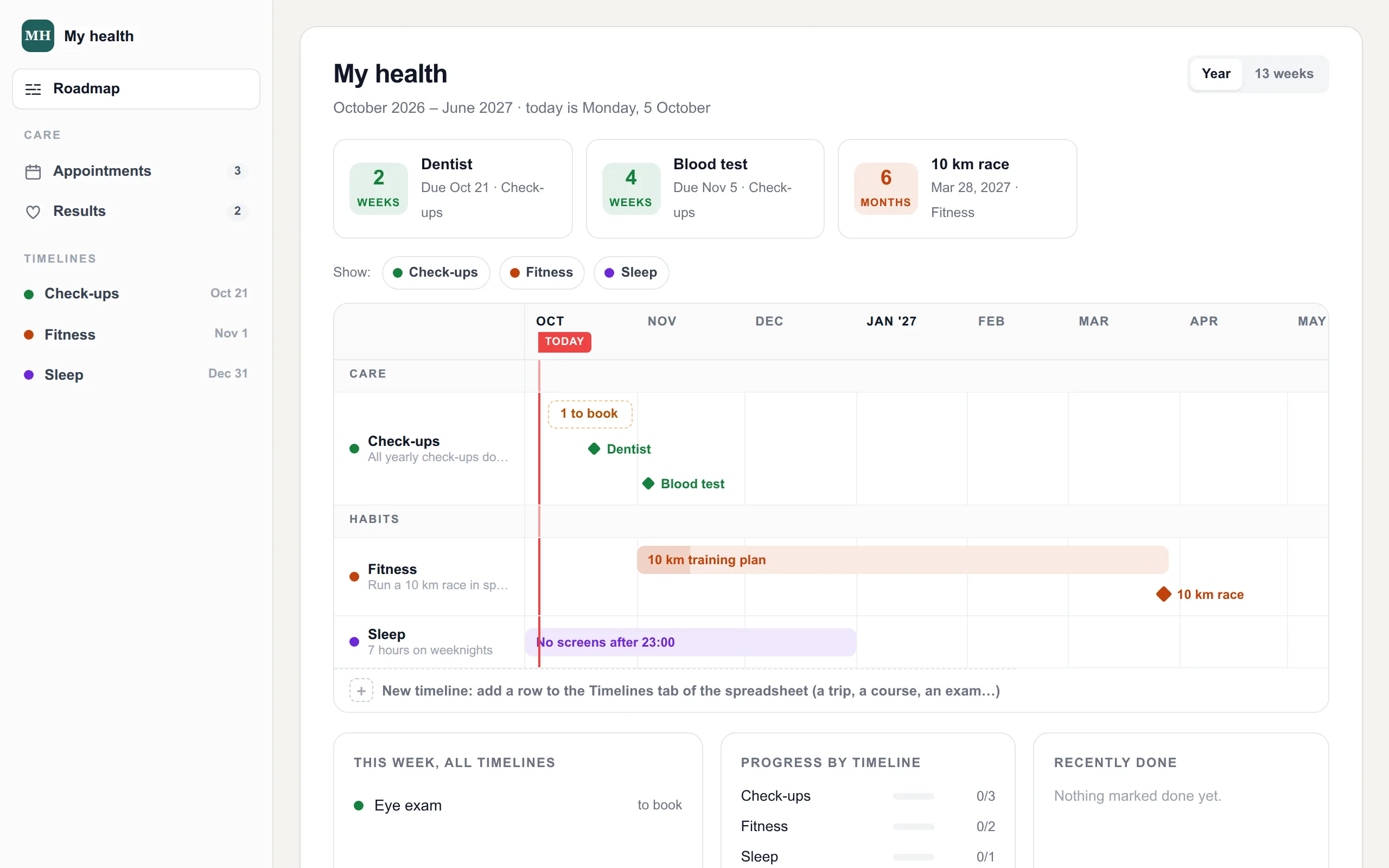Open Appointments in the sidebar
This screenshot has height=868, width=1389.
point(136,171)
